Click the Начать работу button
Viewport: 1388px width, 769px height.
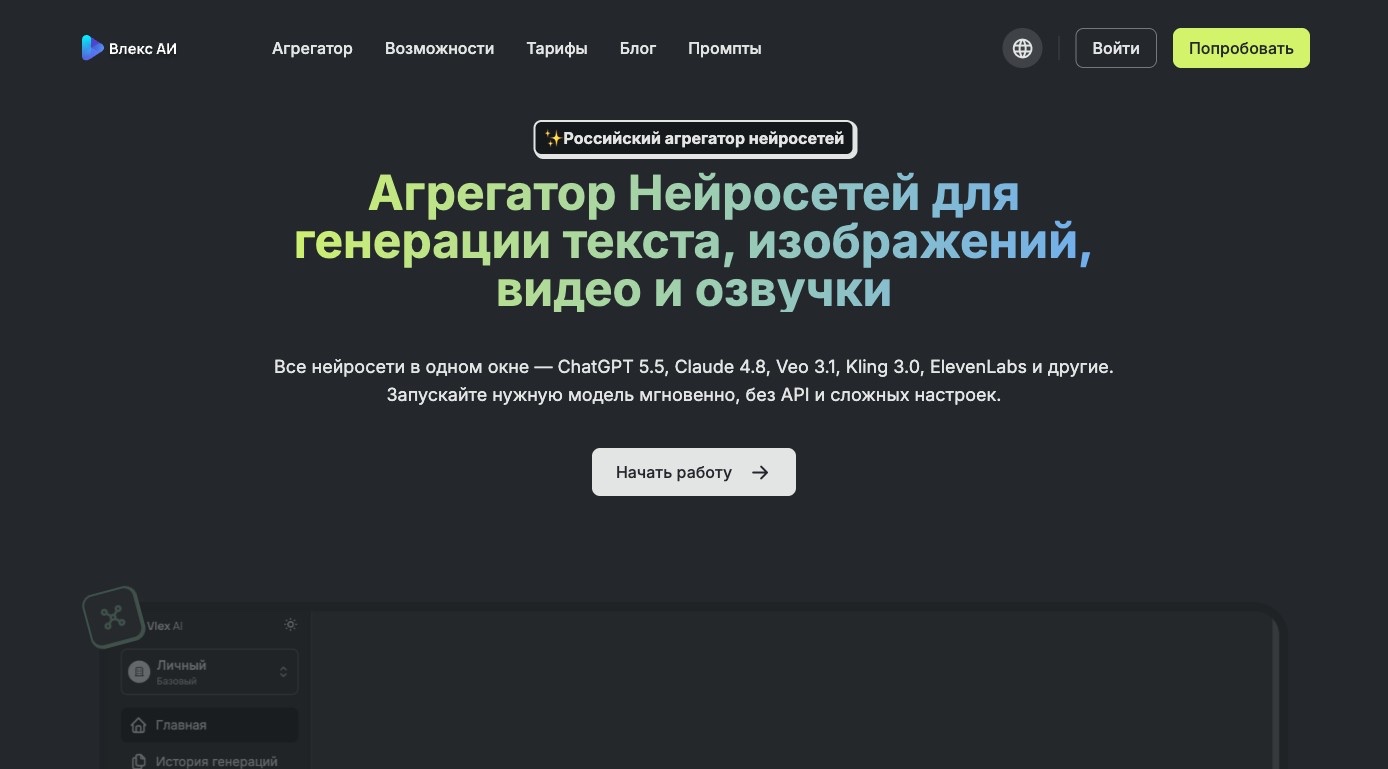tap(694, 472)
